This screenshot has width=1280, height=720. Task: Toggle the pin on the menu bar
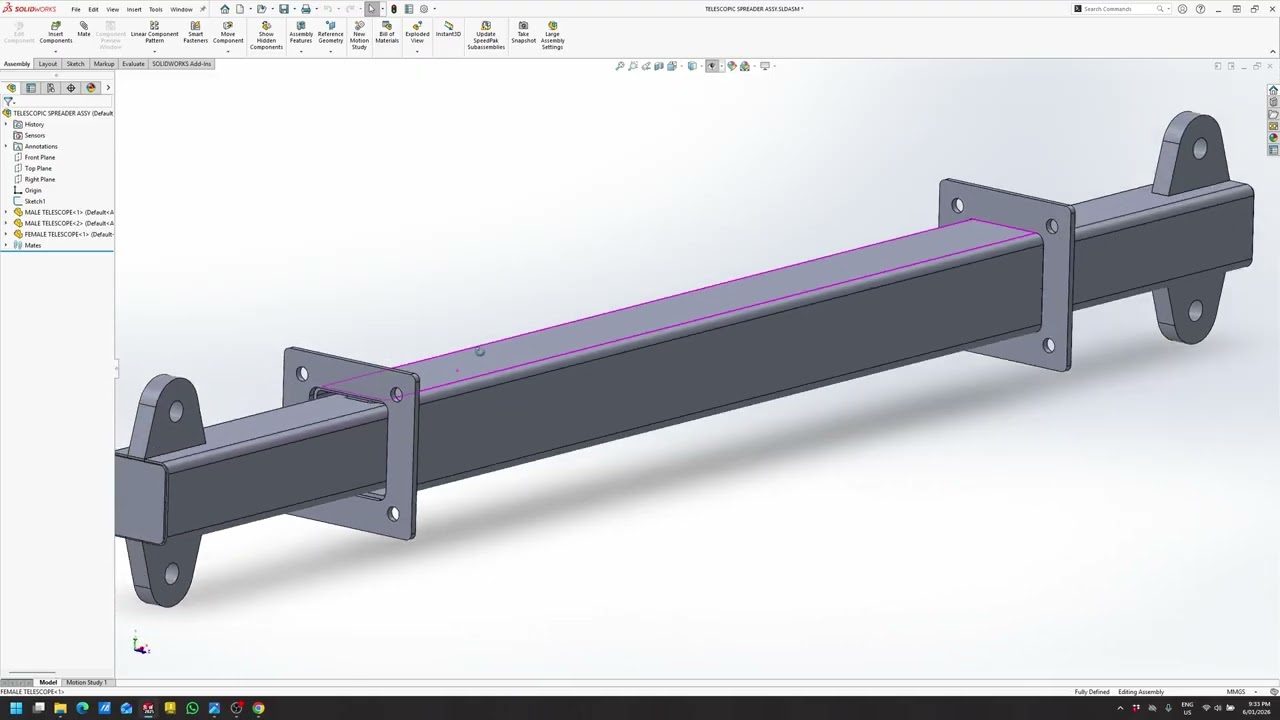click(x=203, y=9)
